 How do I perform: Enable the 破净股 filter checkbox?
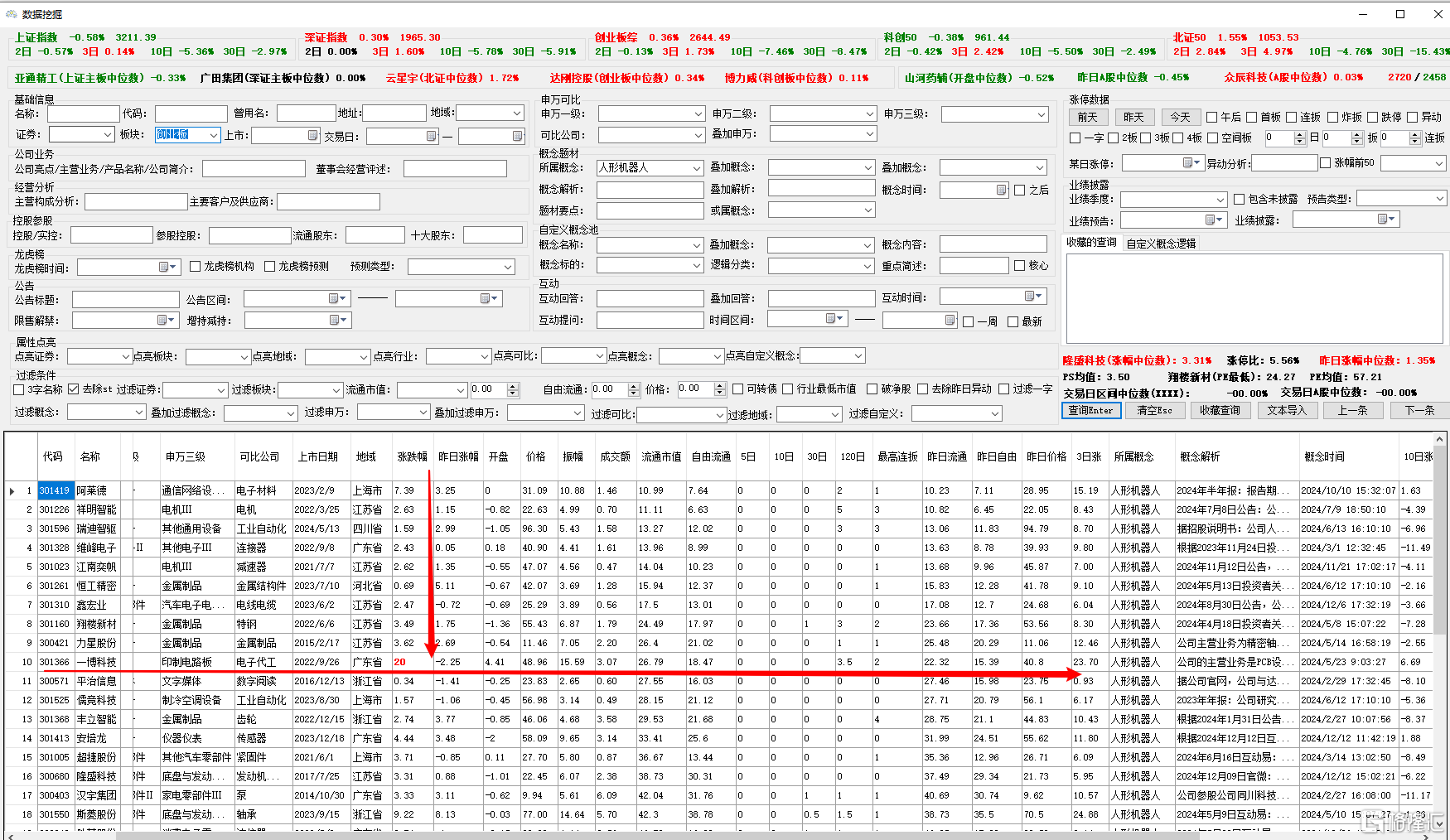(x=872, y=389)
